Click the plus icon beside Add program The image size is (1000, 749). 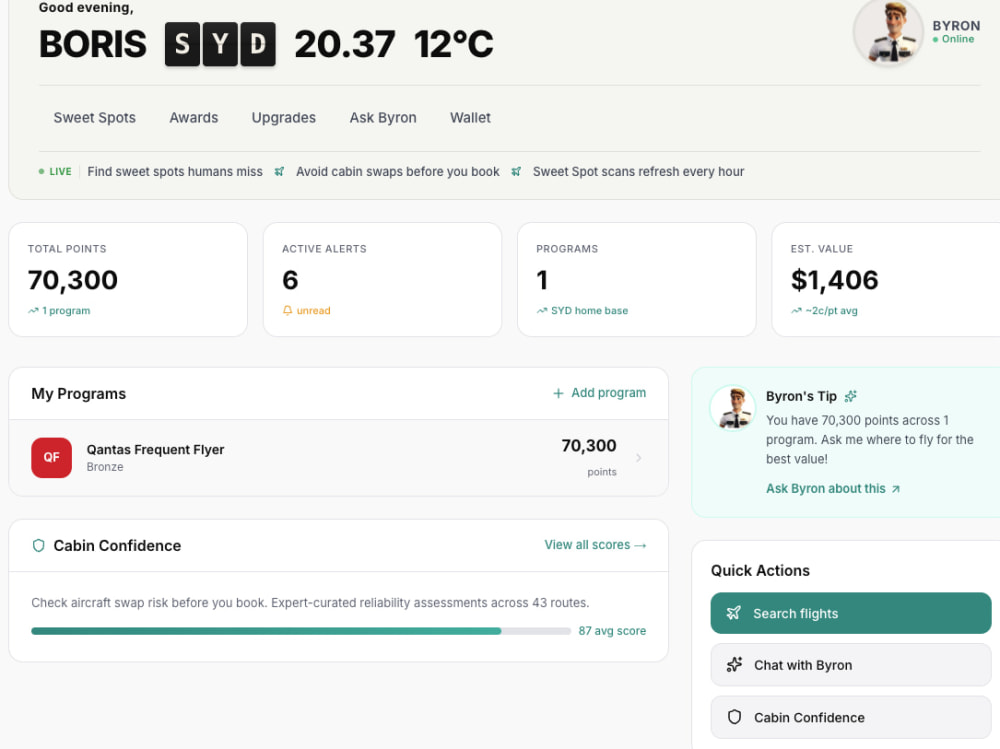click(x=558, y=394)
